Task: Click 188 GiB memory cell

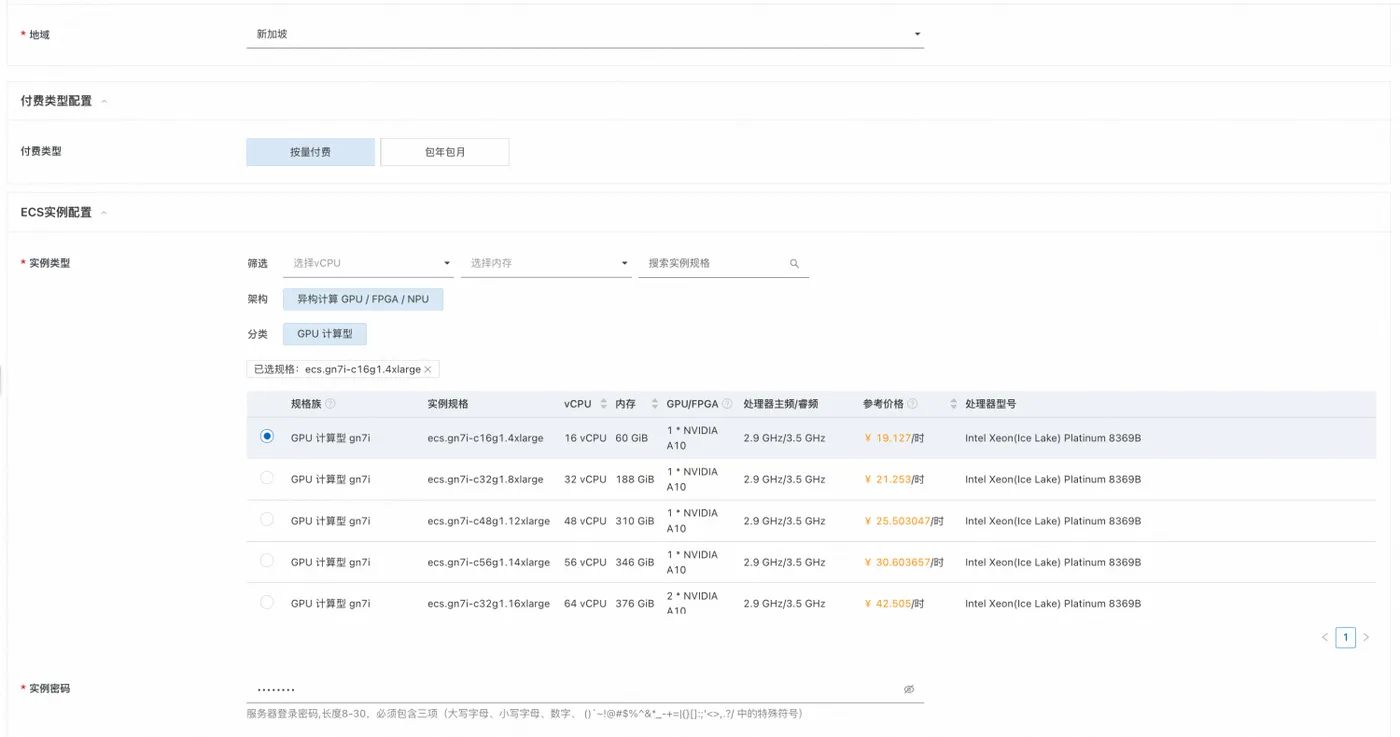Action: [635, 479]
